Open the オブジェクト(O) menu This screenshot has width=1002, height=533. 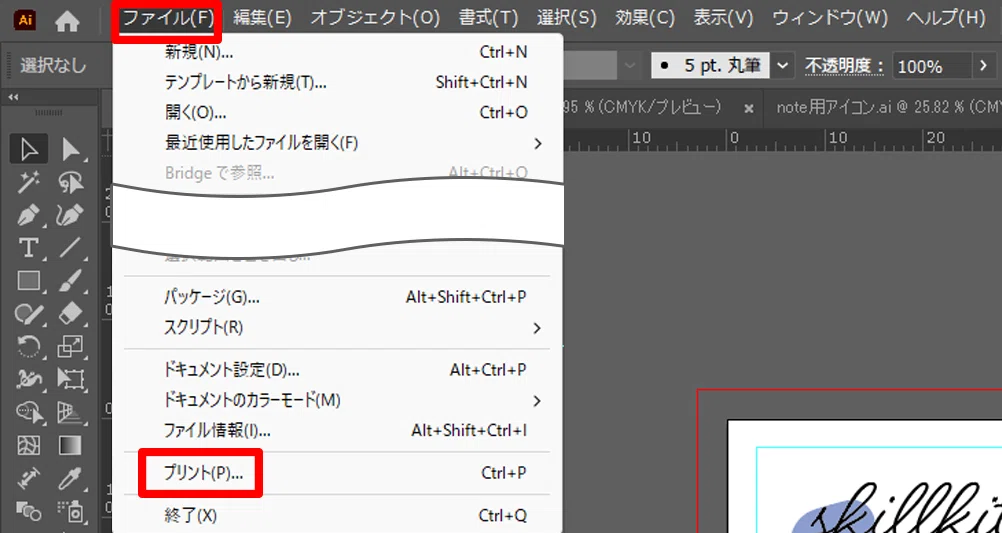point(375,18)
